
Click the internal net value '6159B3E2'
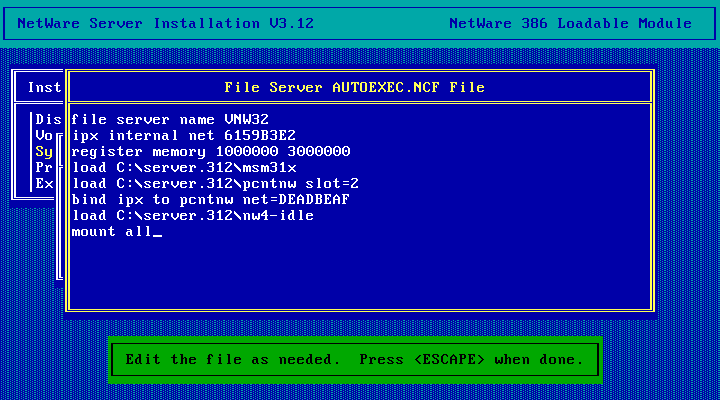(260, 135)
